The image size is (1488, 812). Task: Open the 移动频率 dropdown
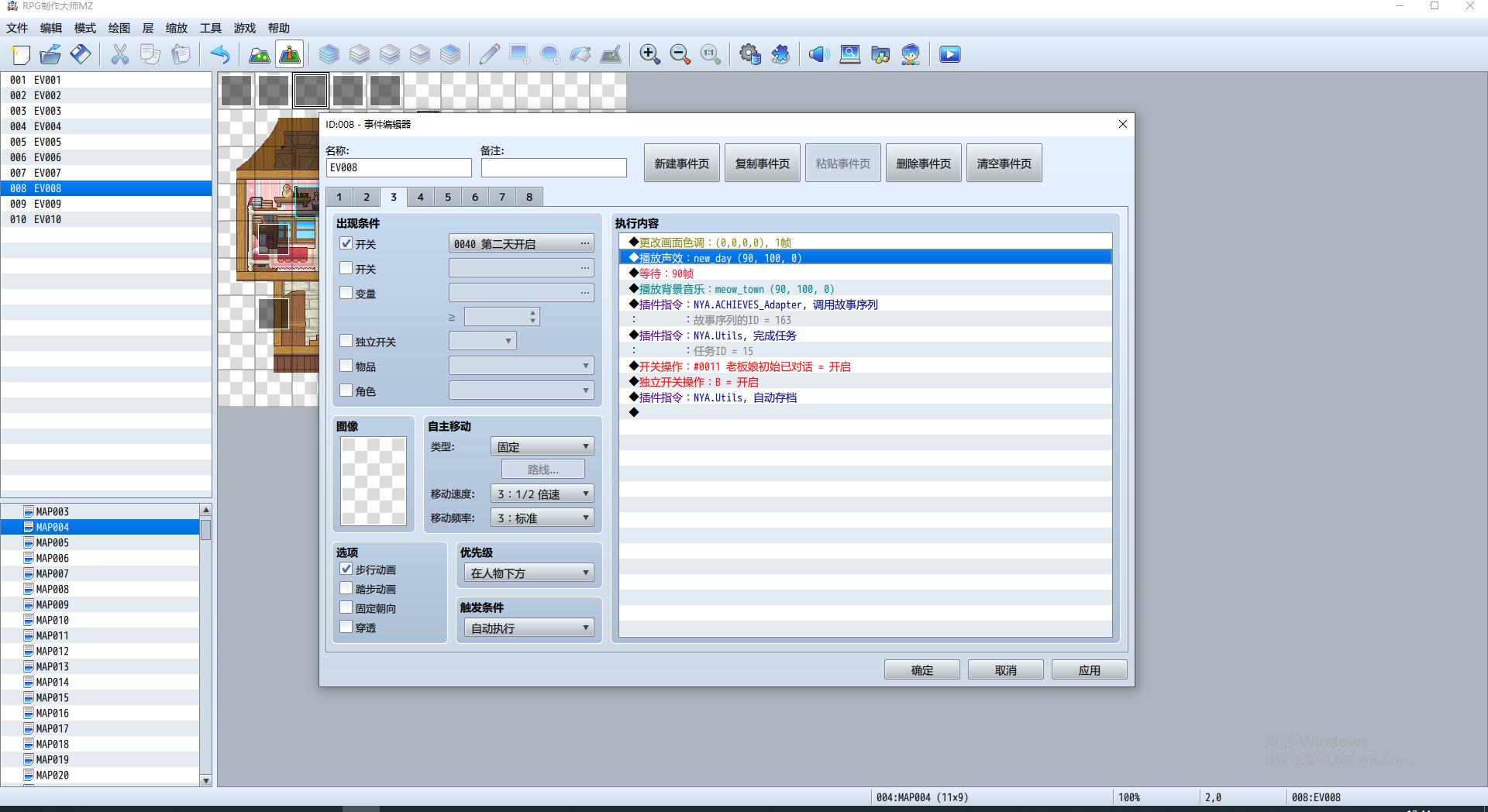pyautogui.click(x=542, y=518)
